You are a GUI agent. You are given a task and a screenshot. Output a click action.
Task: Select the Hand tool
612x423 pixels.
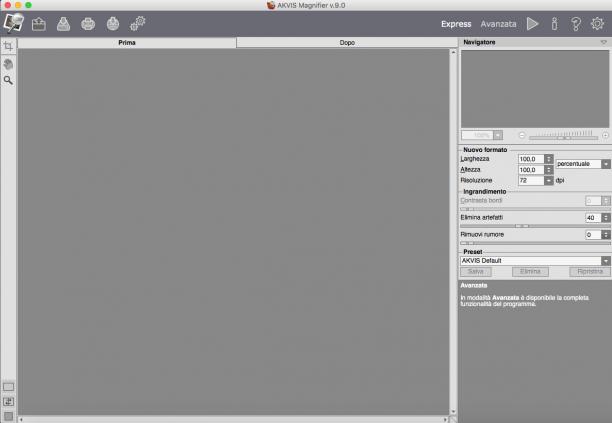tap(8, 64)
